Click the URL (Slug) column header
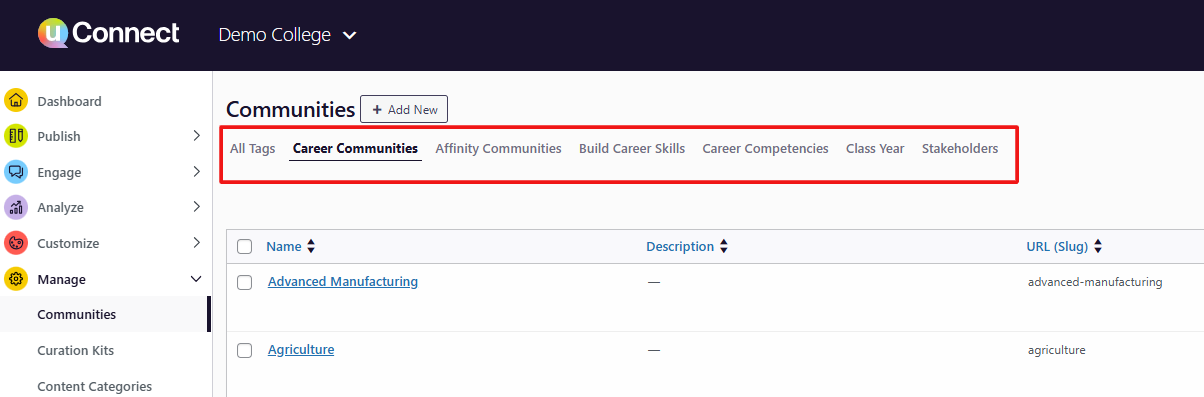 pos(1058,246)
